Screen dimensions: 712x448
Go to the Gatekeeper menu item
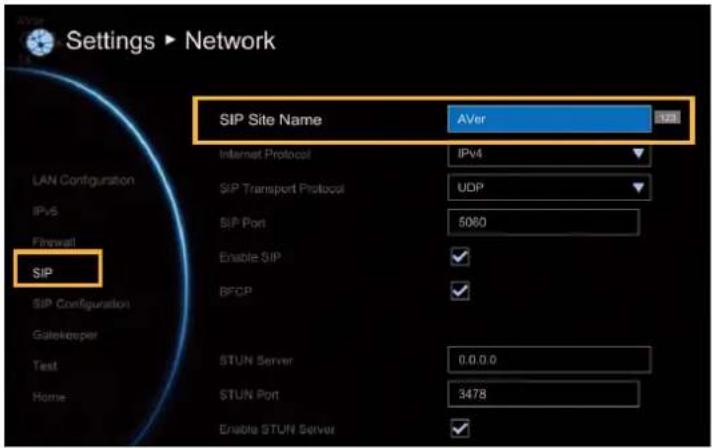65,335
